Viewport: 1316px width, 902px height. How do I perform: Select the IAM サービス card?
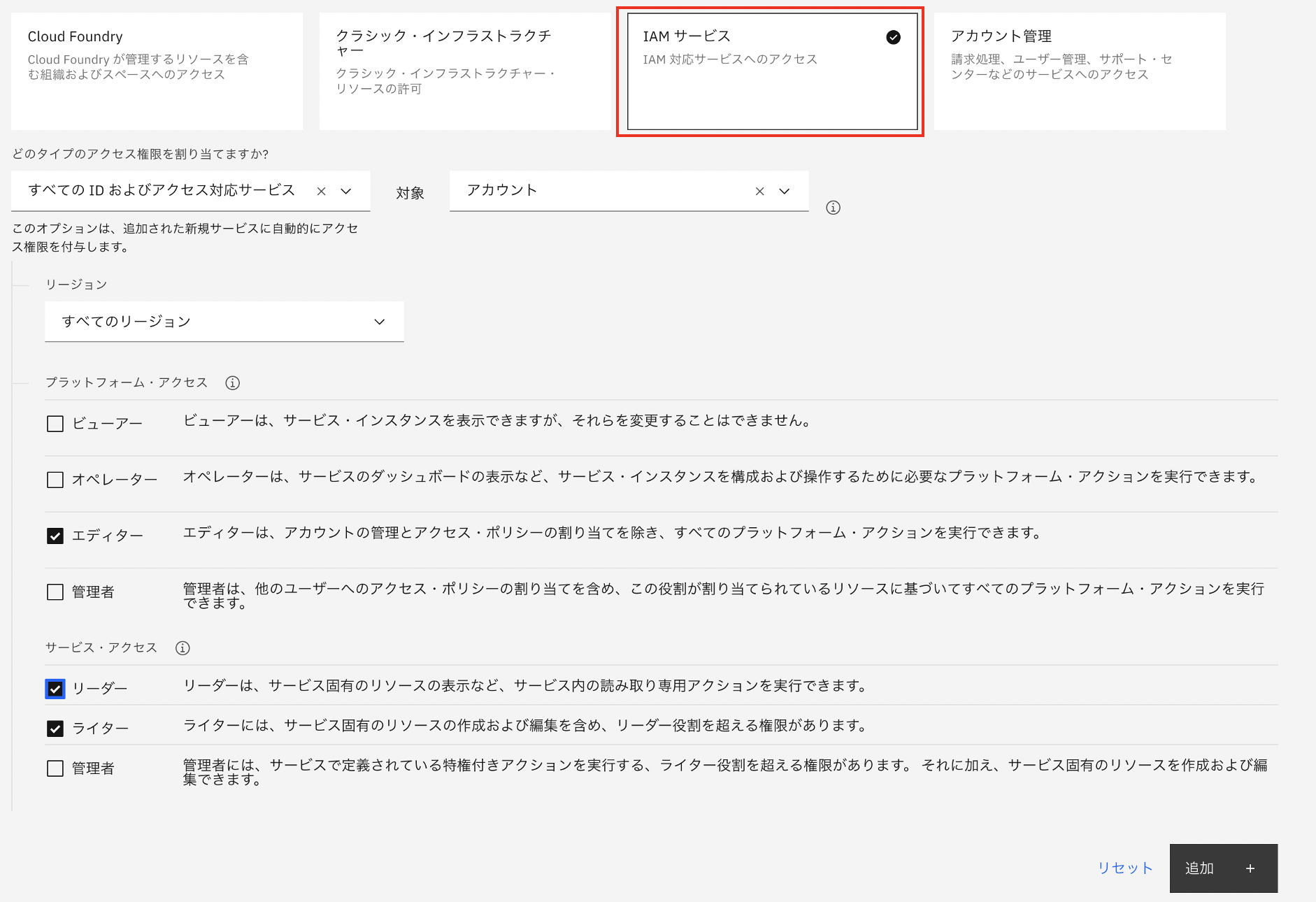pyautogui.click(x=772, y=71)
